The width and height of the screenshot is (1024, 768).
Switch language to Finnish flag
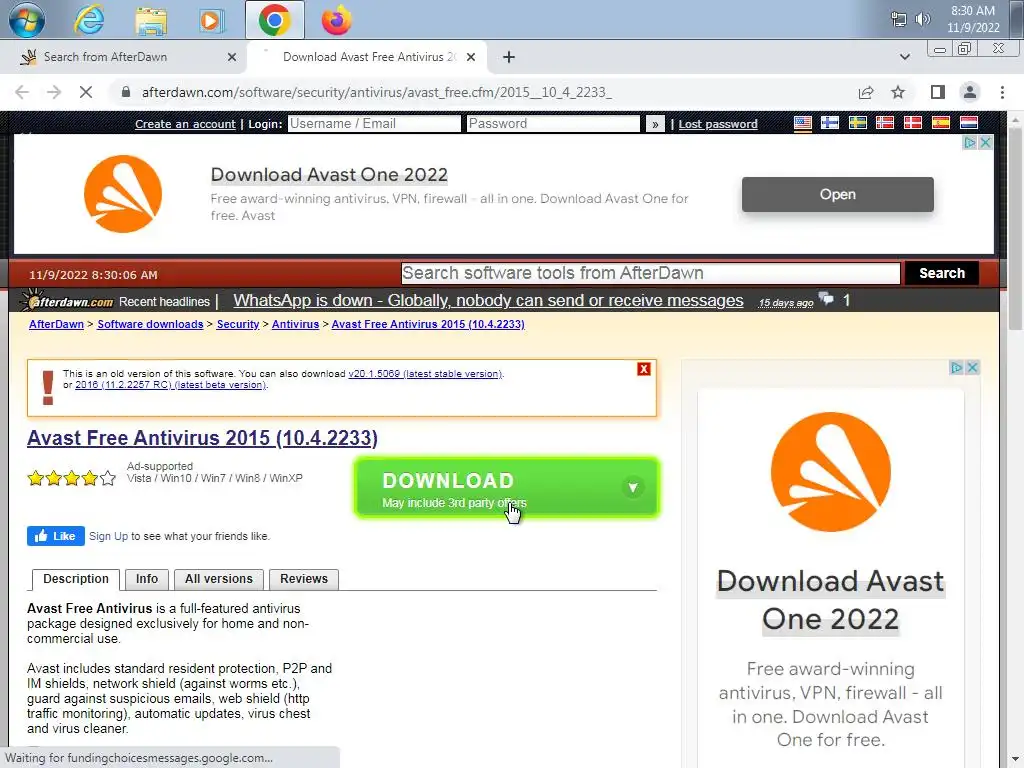(830, 123)
